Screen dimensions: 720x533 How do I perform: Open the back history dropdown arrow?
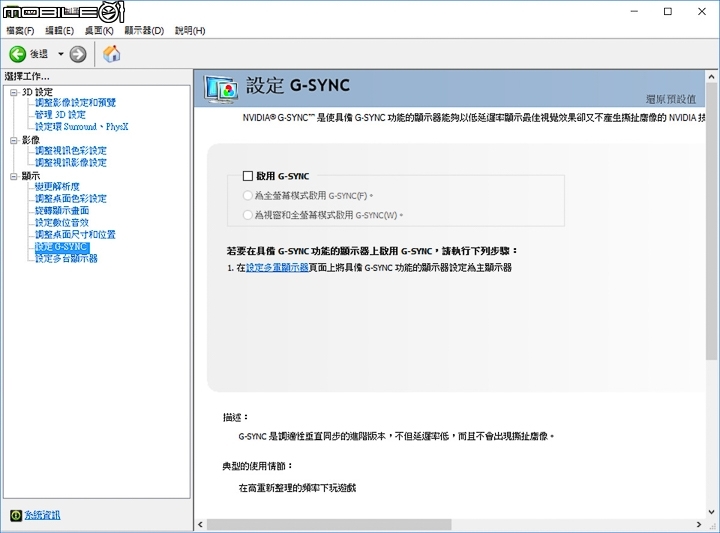tap(60, 54)
